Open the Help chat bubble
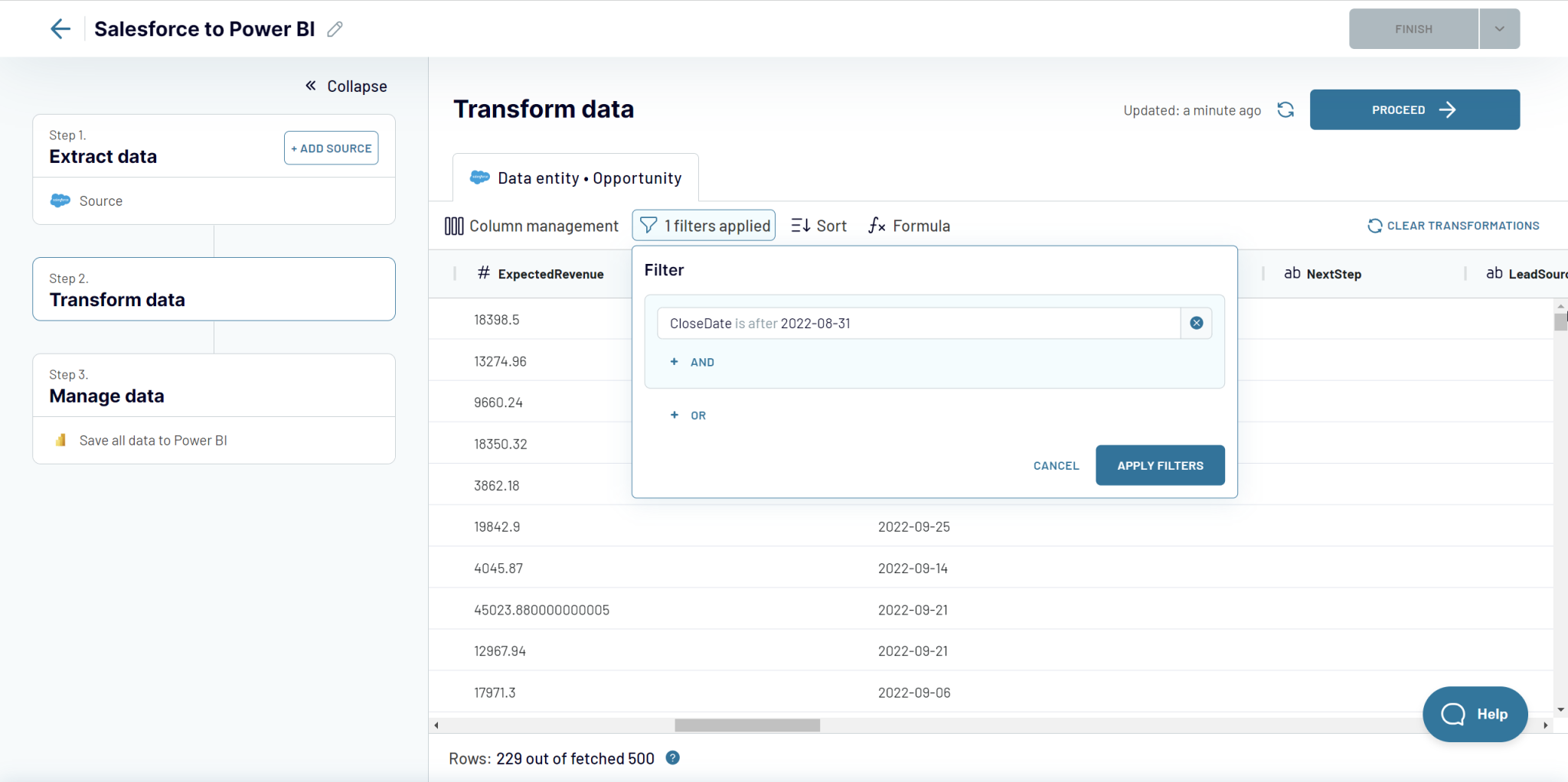This screenshot has height=782, width=1568. (1475, 714)
